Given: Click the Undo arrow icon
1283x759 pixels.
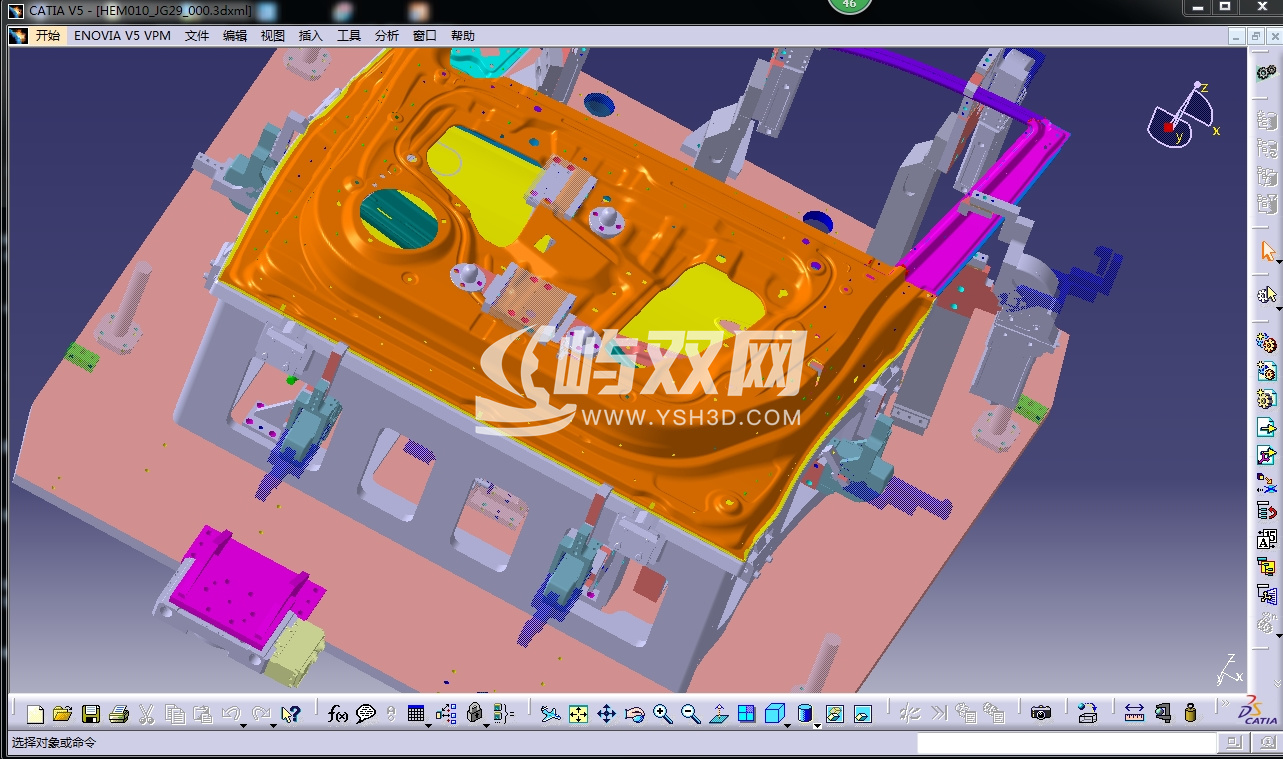Looking at the screenshot, I should point(230,713).
